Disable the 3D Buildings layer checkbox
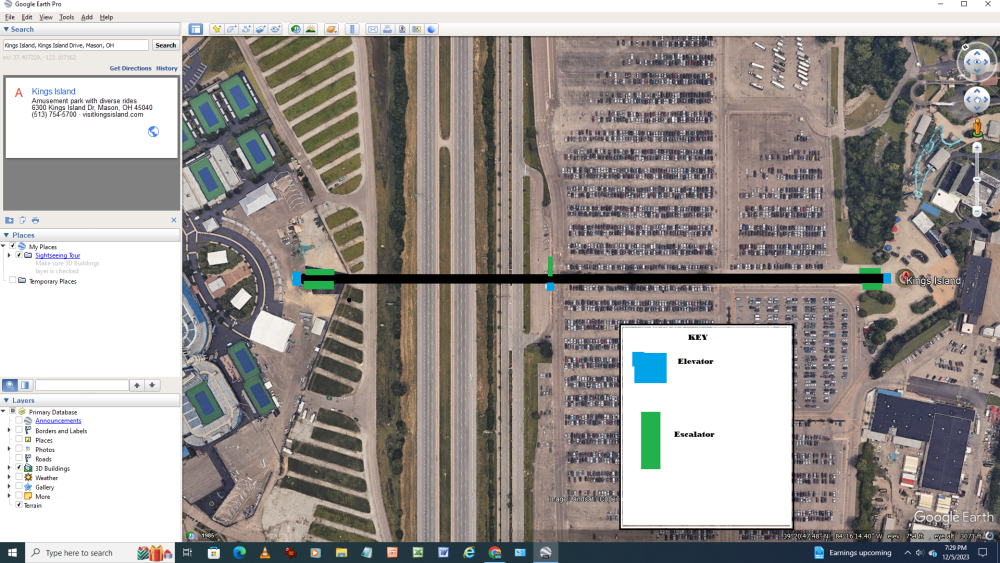This screenshot has height=563, width=1000. 18,468
